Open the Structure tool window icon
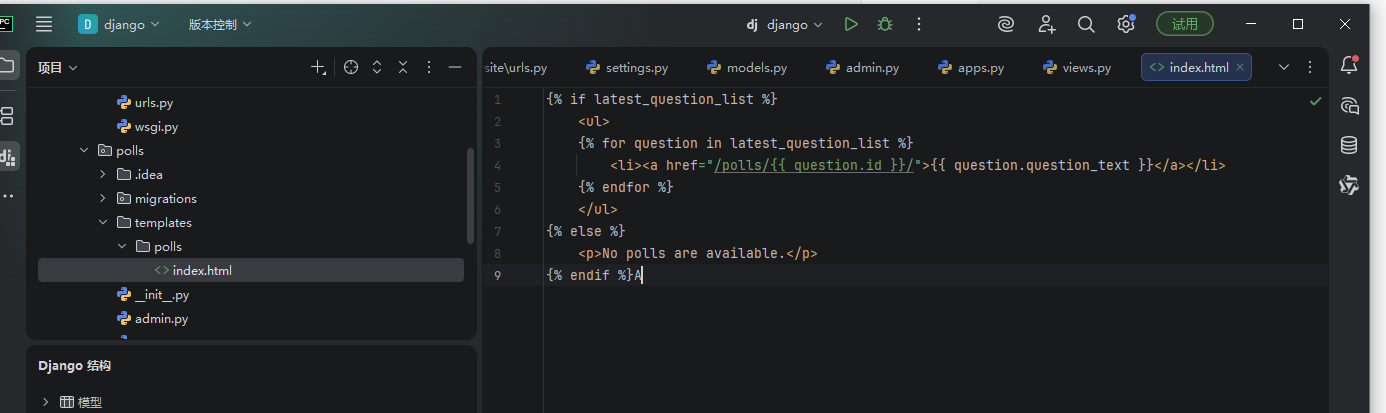This screenshot has height=413, width=1386. click(7, 116)
